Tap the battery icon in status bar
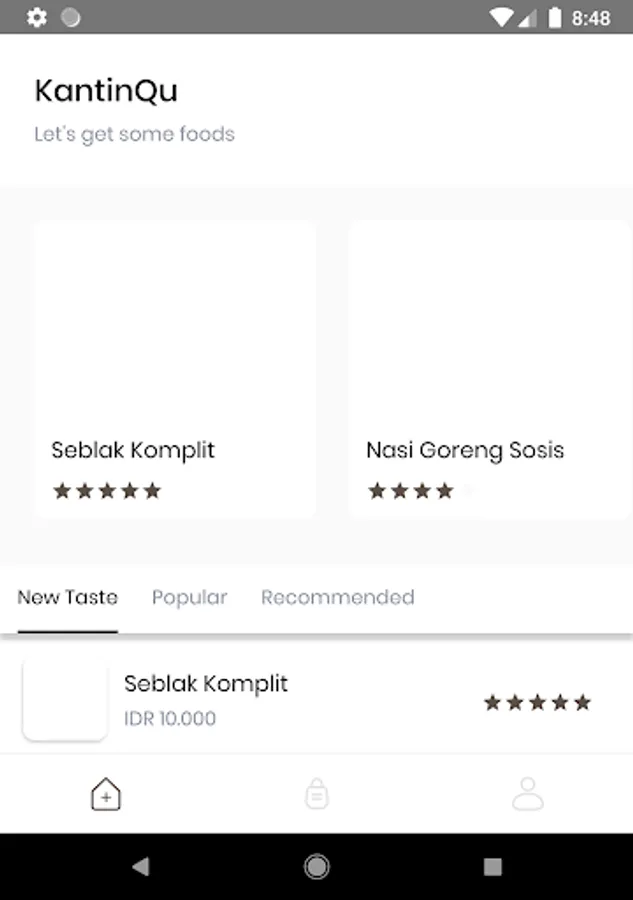Viewport: 633px width, 900px height. tap(554, 17)
